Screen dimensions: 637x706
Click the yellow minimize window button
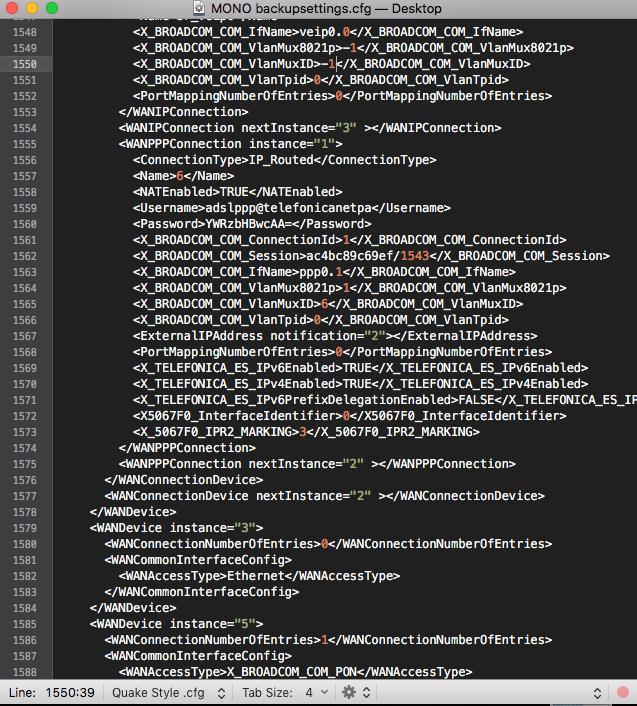[x=32, y=8]
